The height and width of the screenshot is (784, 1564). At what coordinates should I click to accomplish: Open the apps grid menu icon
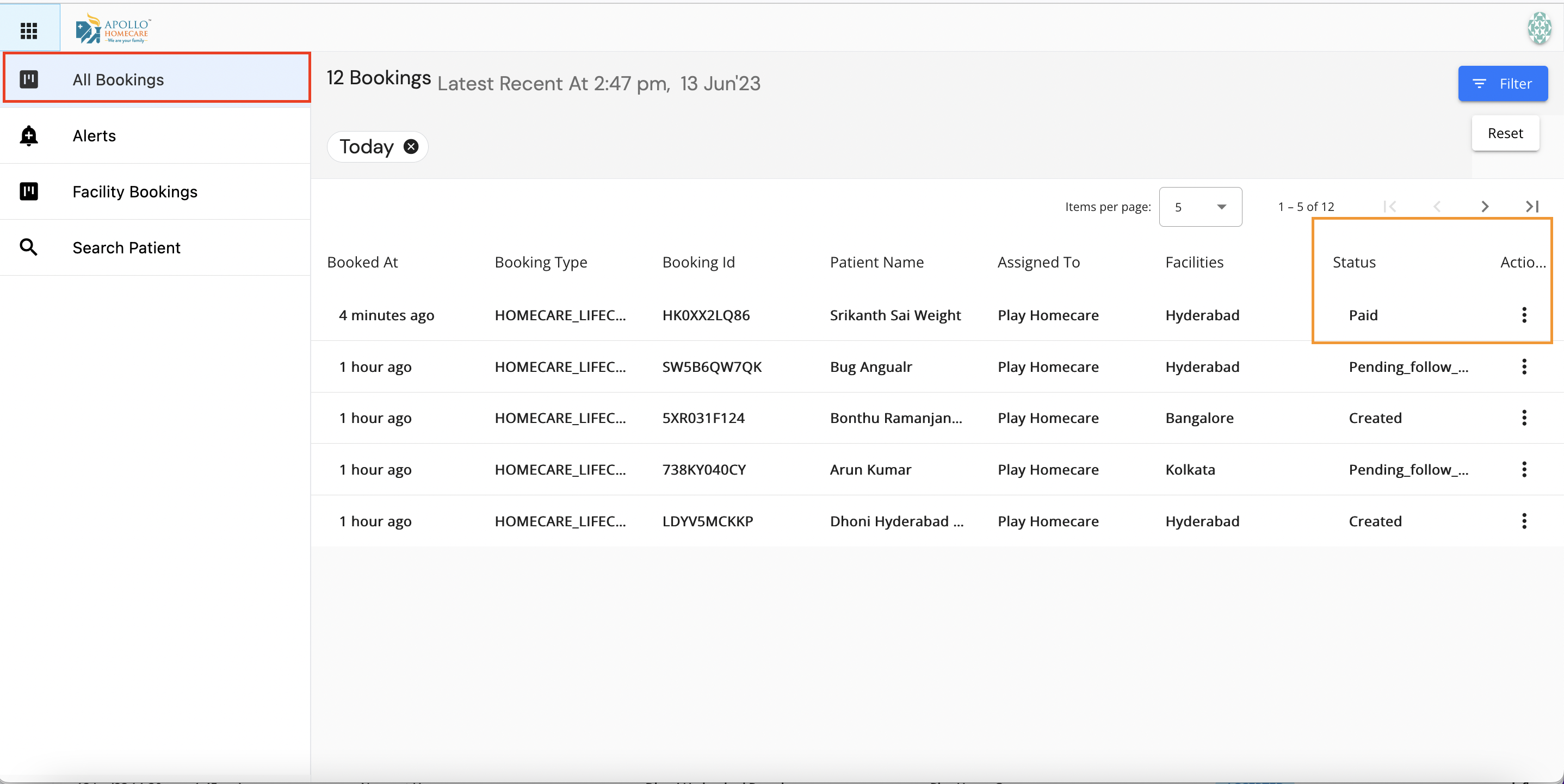click(x=28, y=30)
